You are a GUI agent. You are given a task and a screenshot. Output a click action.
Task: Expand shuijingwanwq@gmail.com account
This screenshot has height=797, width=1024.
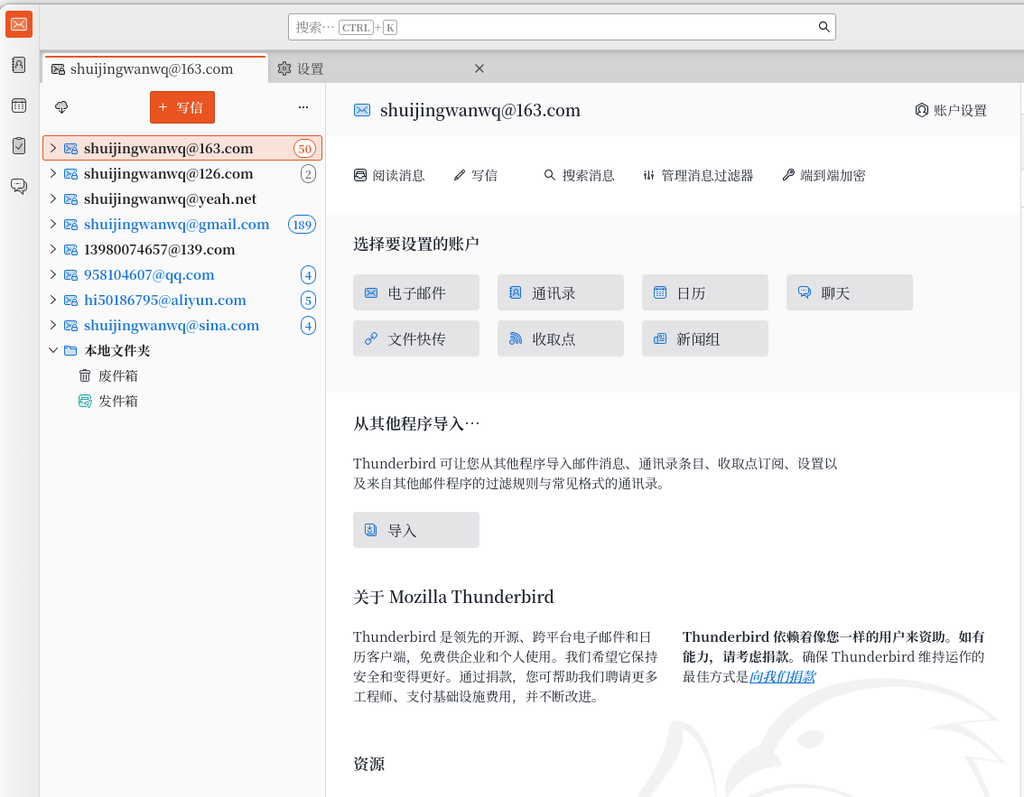(x=53, y=224)
